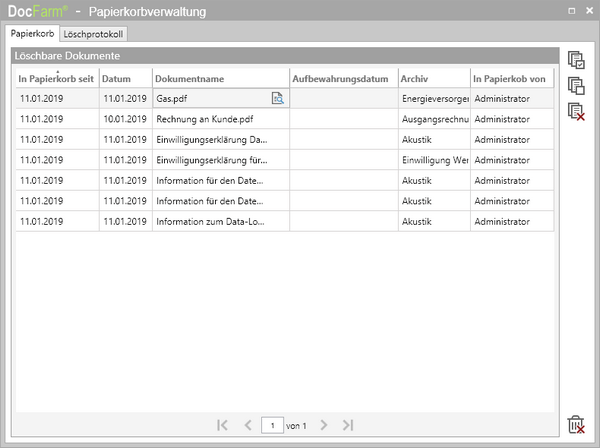Click the page number input field
Screen dimensions: 600x448
tap(271, 425)
